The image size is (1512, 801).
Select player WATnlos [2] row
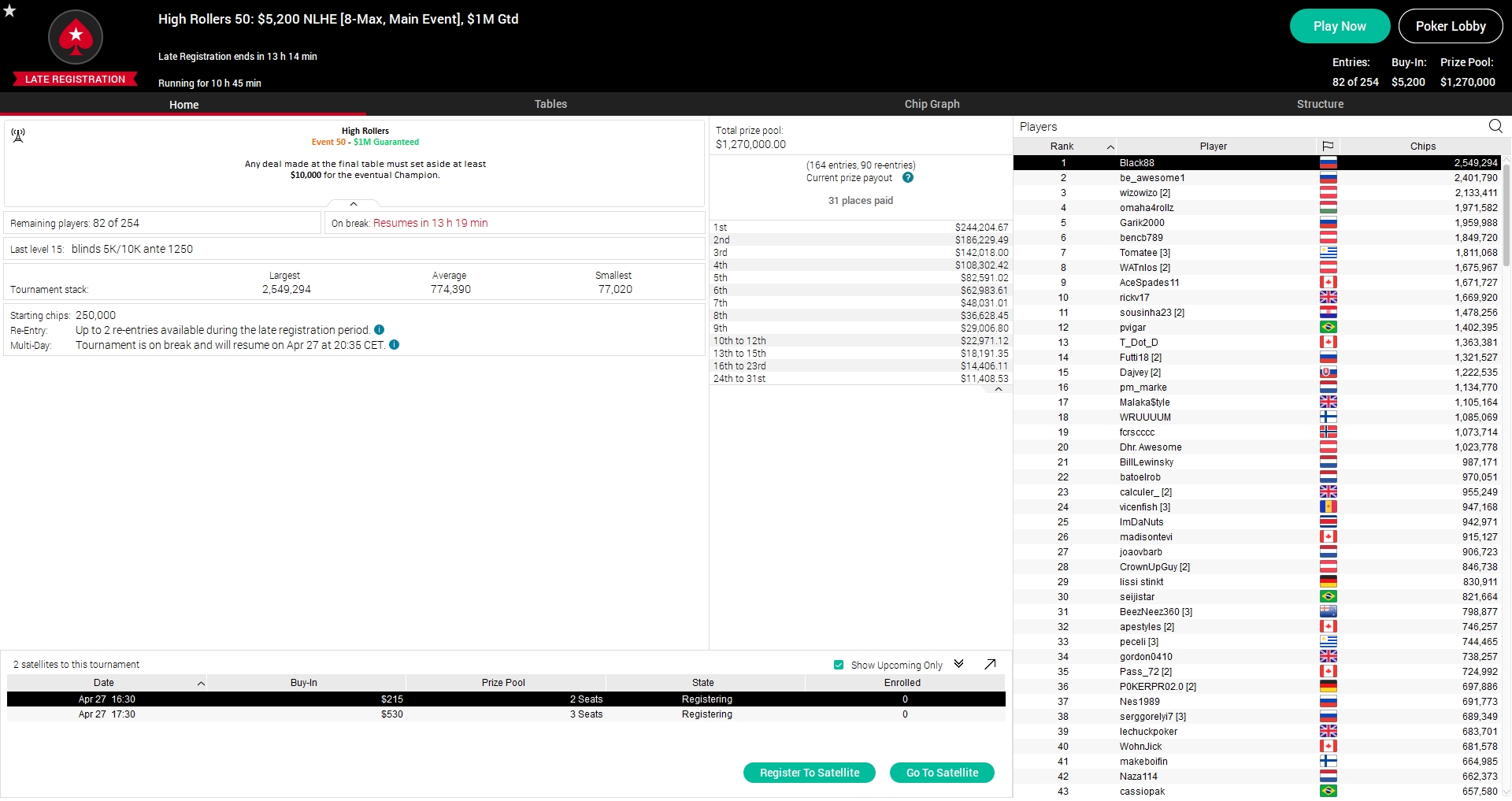coord(1257,268)
